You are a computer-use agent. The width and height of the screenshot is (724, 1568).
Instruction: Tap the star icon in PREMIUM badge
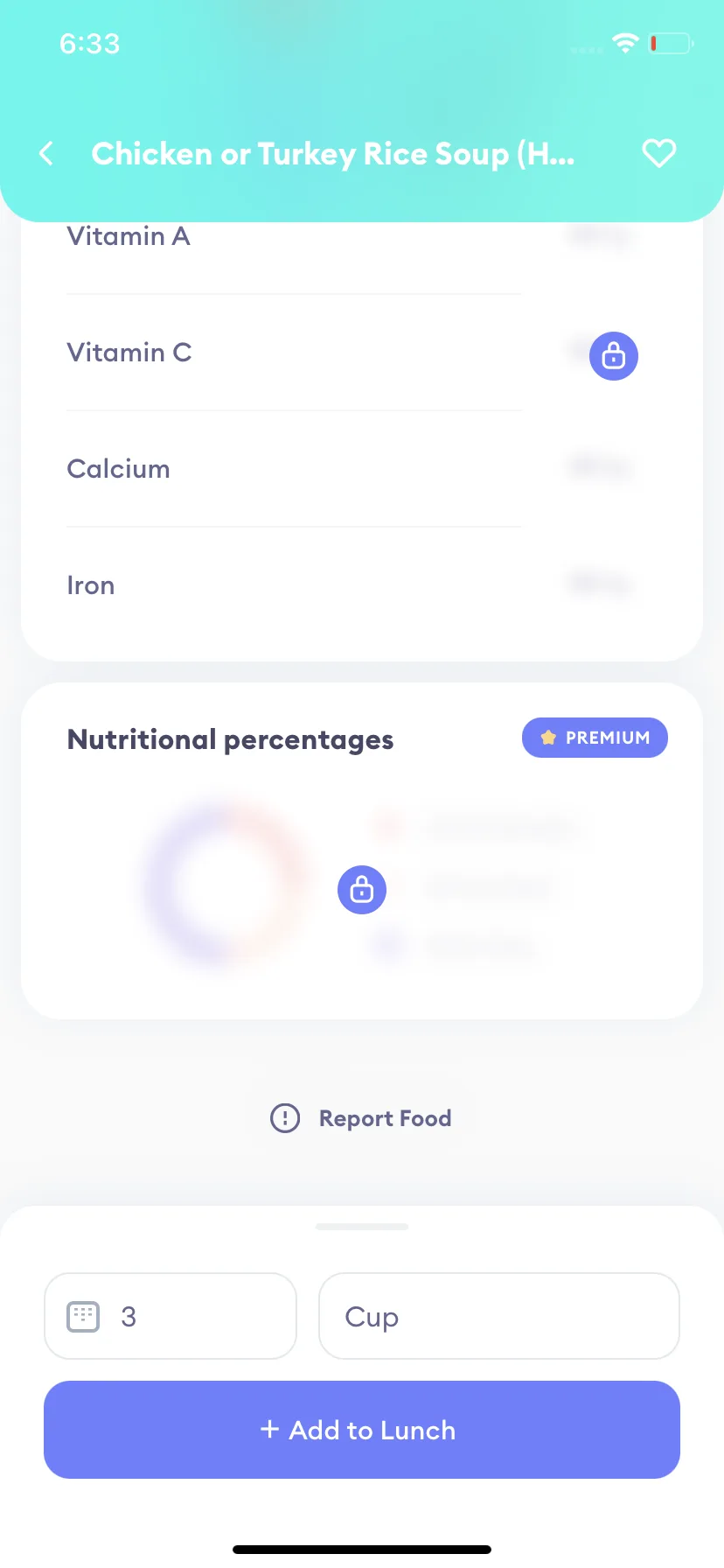coord(548,738)
